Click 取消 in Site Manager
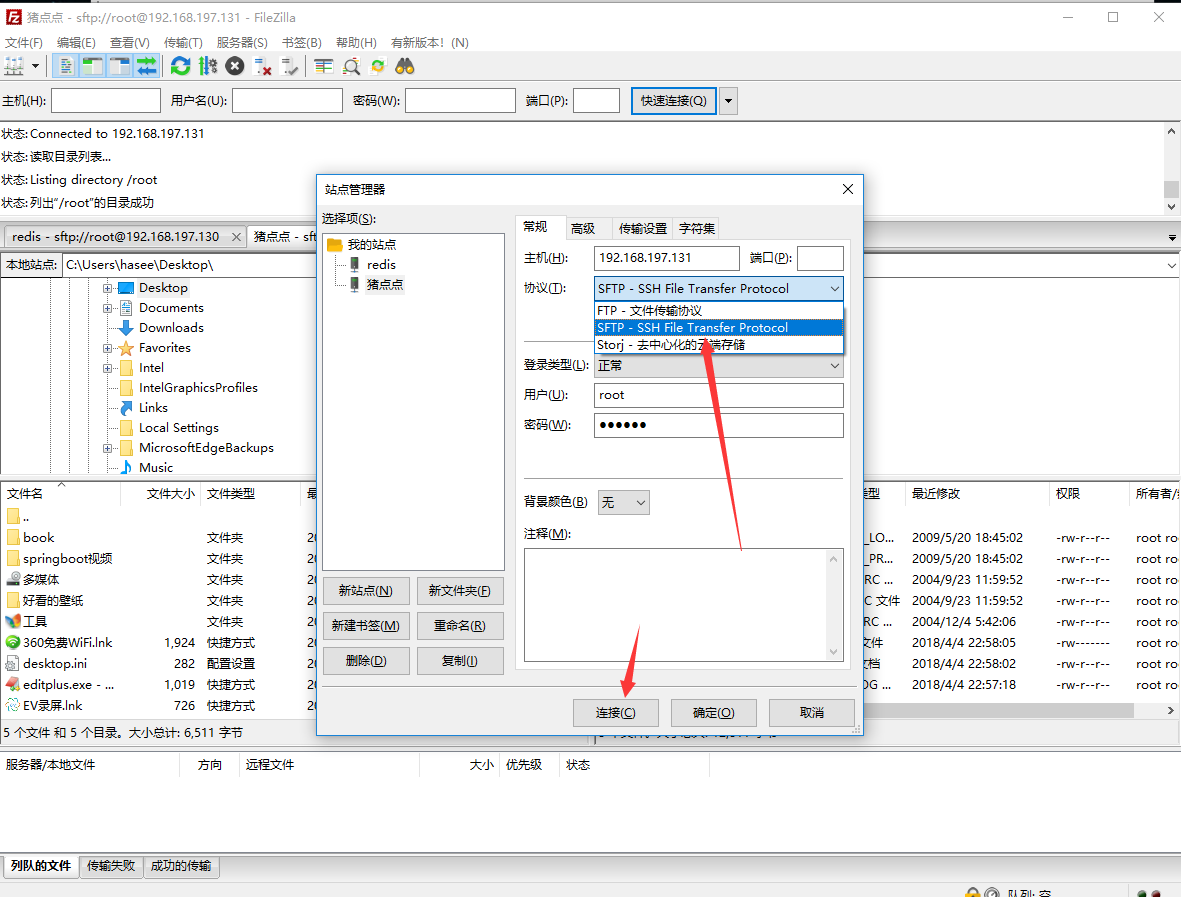Viewport: 1181px width, 897px height. (811, 712)
